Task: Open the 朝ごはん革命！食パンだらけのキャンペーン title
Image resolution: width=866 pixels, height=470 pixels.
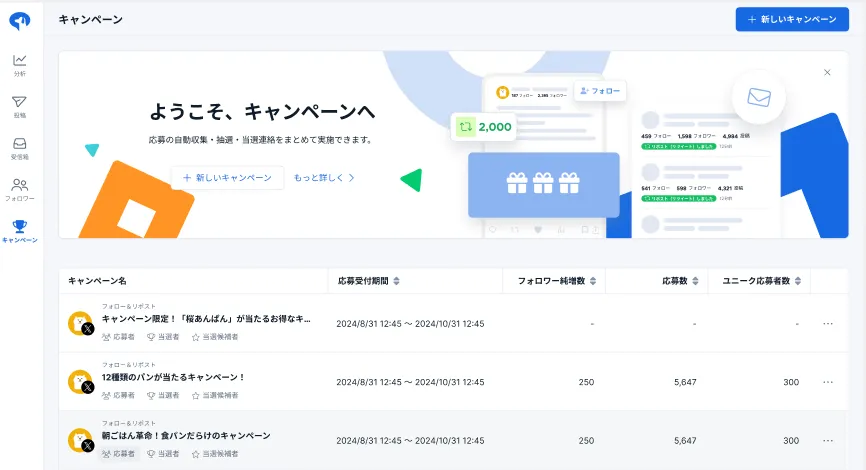Action: click(186, 435)
